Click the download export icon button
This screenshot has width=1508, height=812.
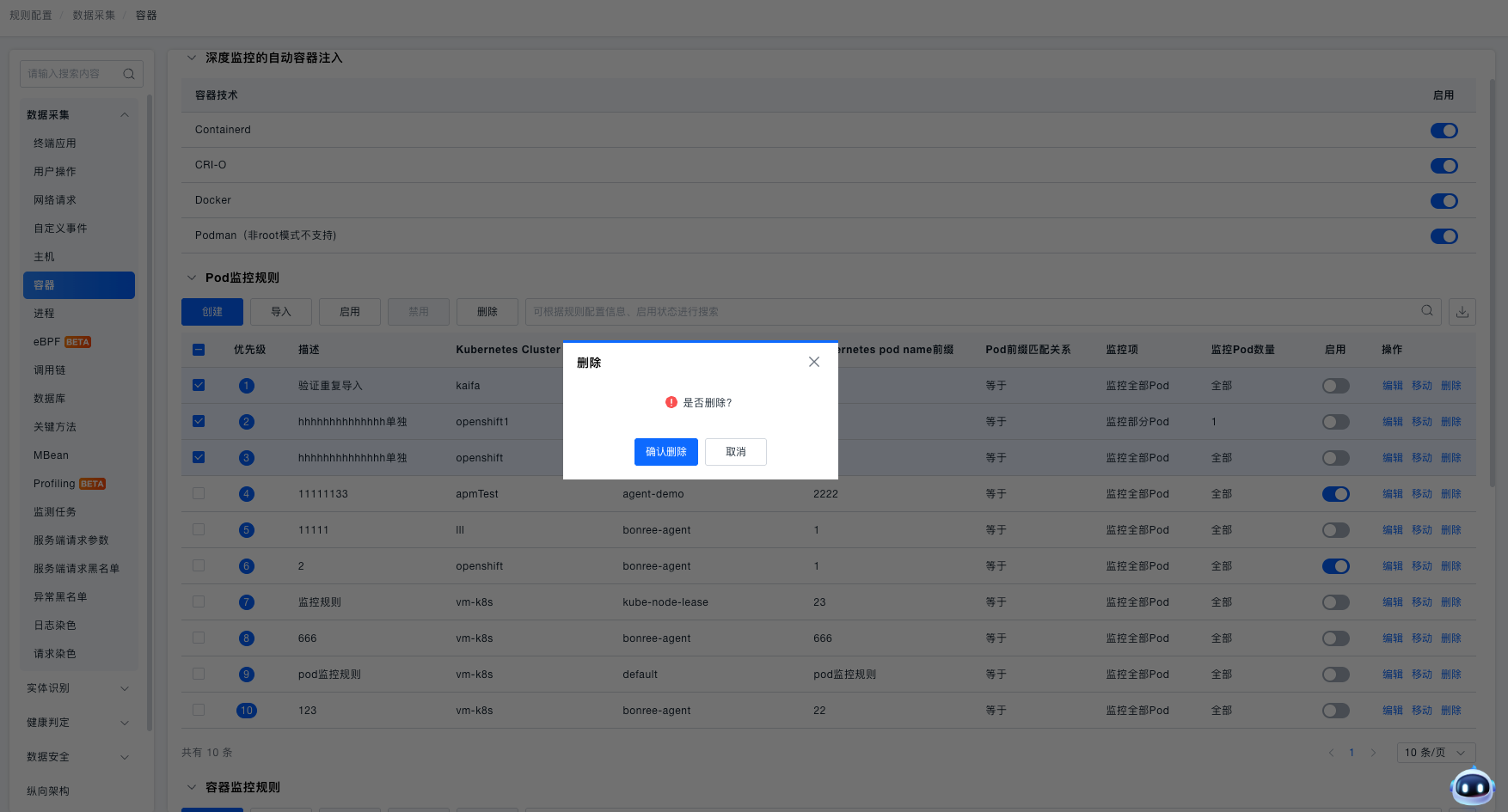point(1462,312)
